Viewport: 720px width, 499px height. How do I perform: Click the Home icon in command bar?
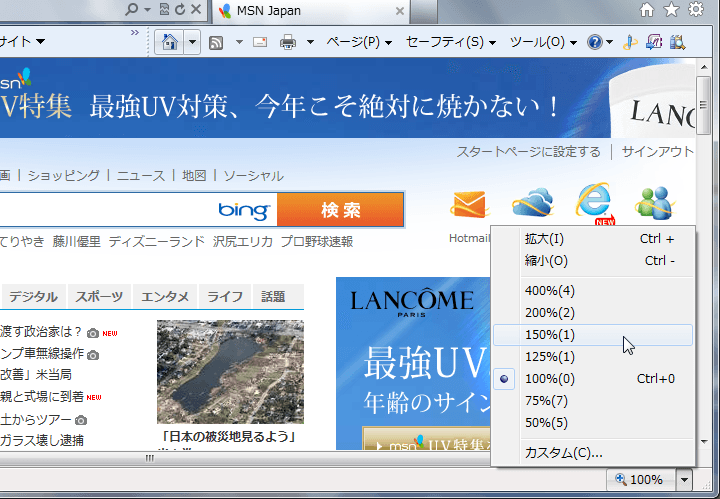pos(169,42)
